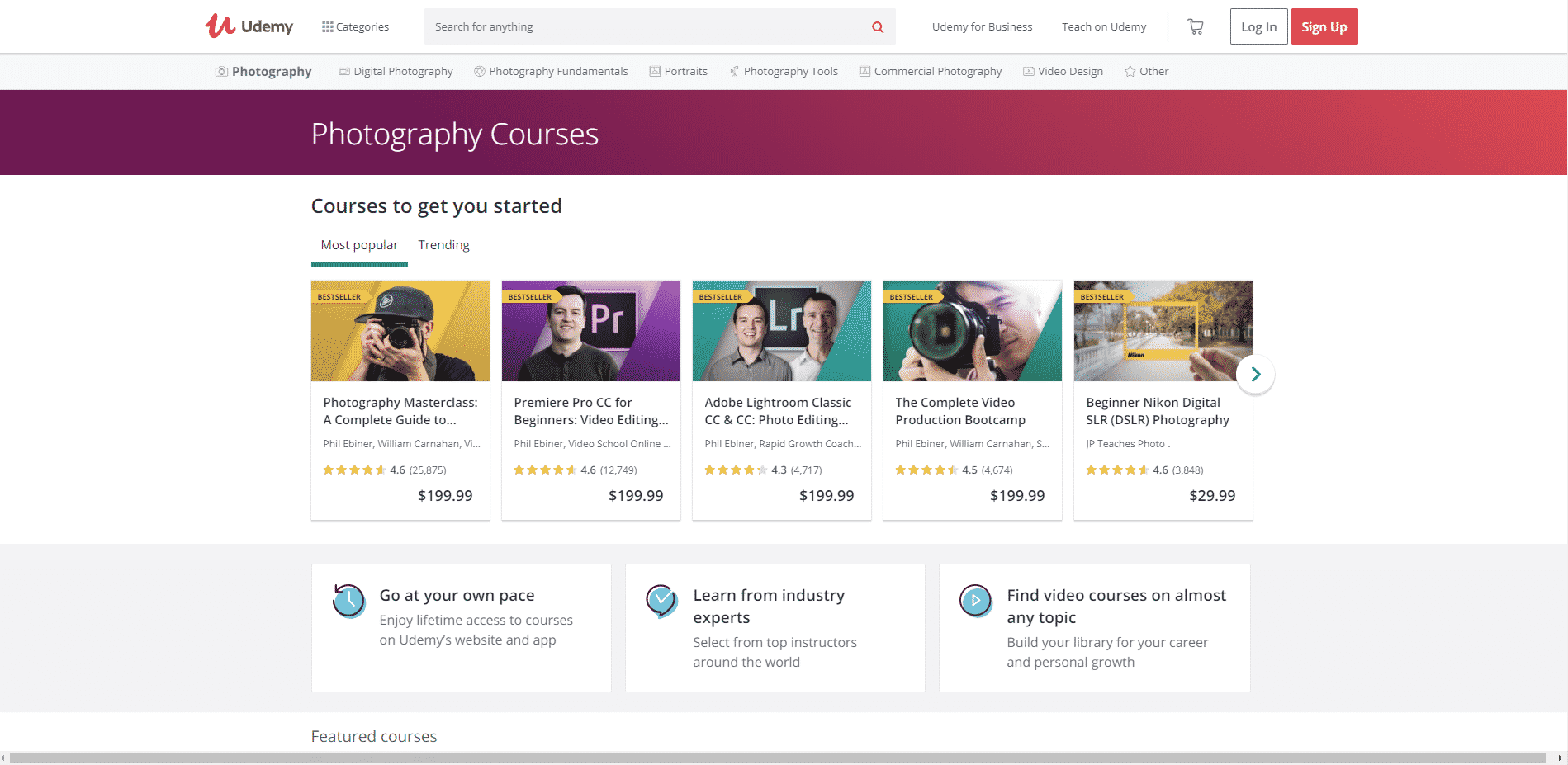1568x765 pixels.
Task: Open Beginner Nikon DSLR course thumbnail
Action: tap(1163, 331)
